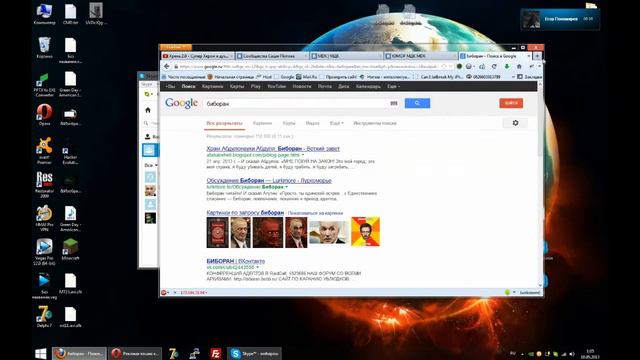The image size is (640, 360).
Task: Open Новости in Google's top black bar
Action: (302, 86)
